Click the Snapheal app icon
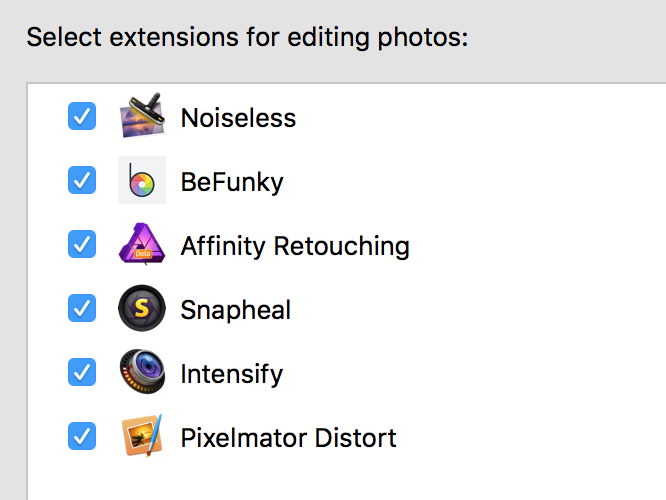 (142, 309)
